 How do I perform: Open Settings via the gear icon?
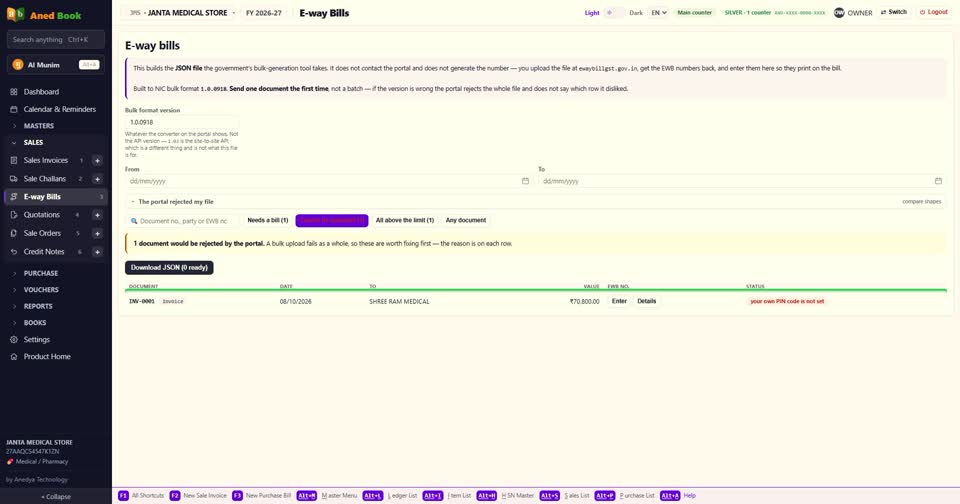click(x=14, y=339)
